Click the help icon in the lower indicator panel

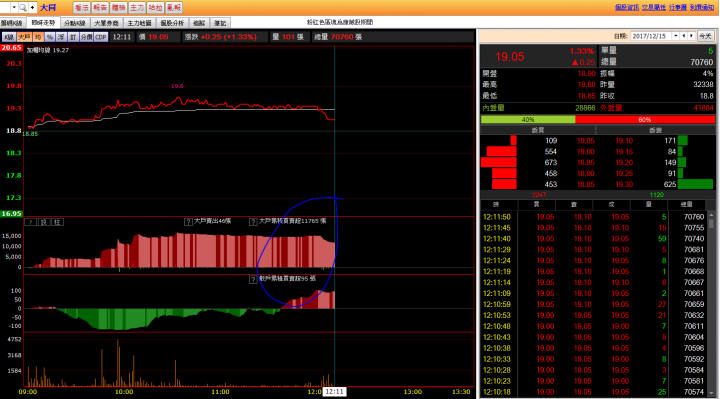click(253, 279)
